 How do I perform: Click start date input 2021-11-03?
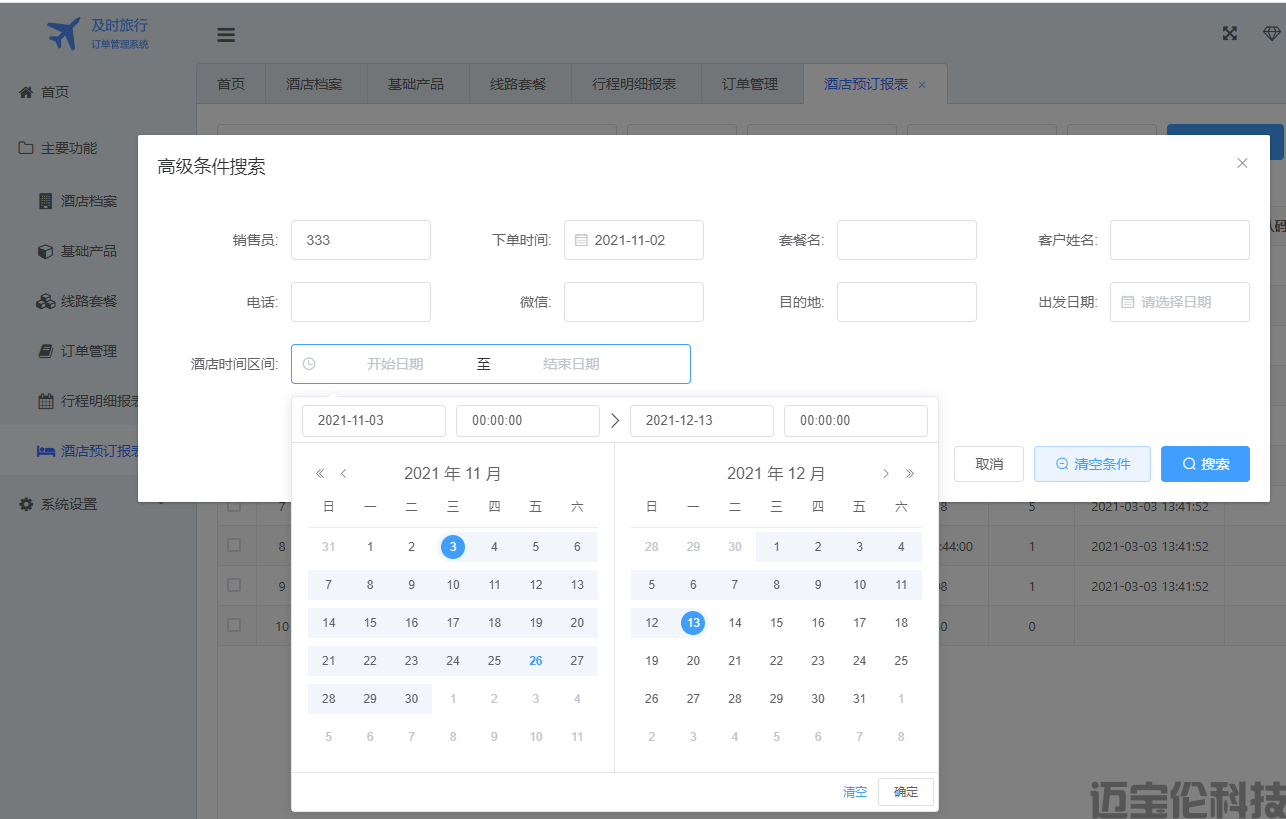point(374,421)
